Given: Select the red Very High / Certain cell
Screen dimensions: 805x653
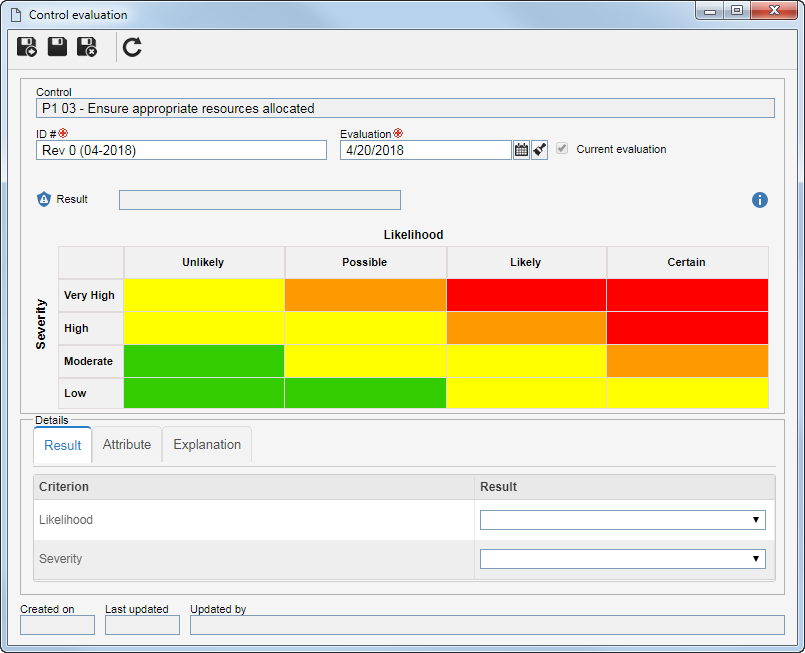Looking at the screenshot, I should coord(687,295).
